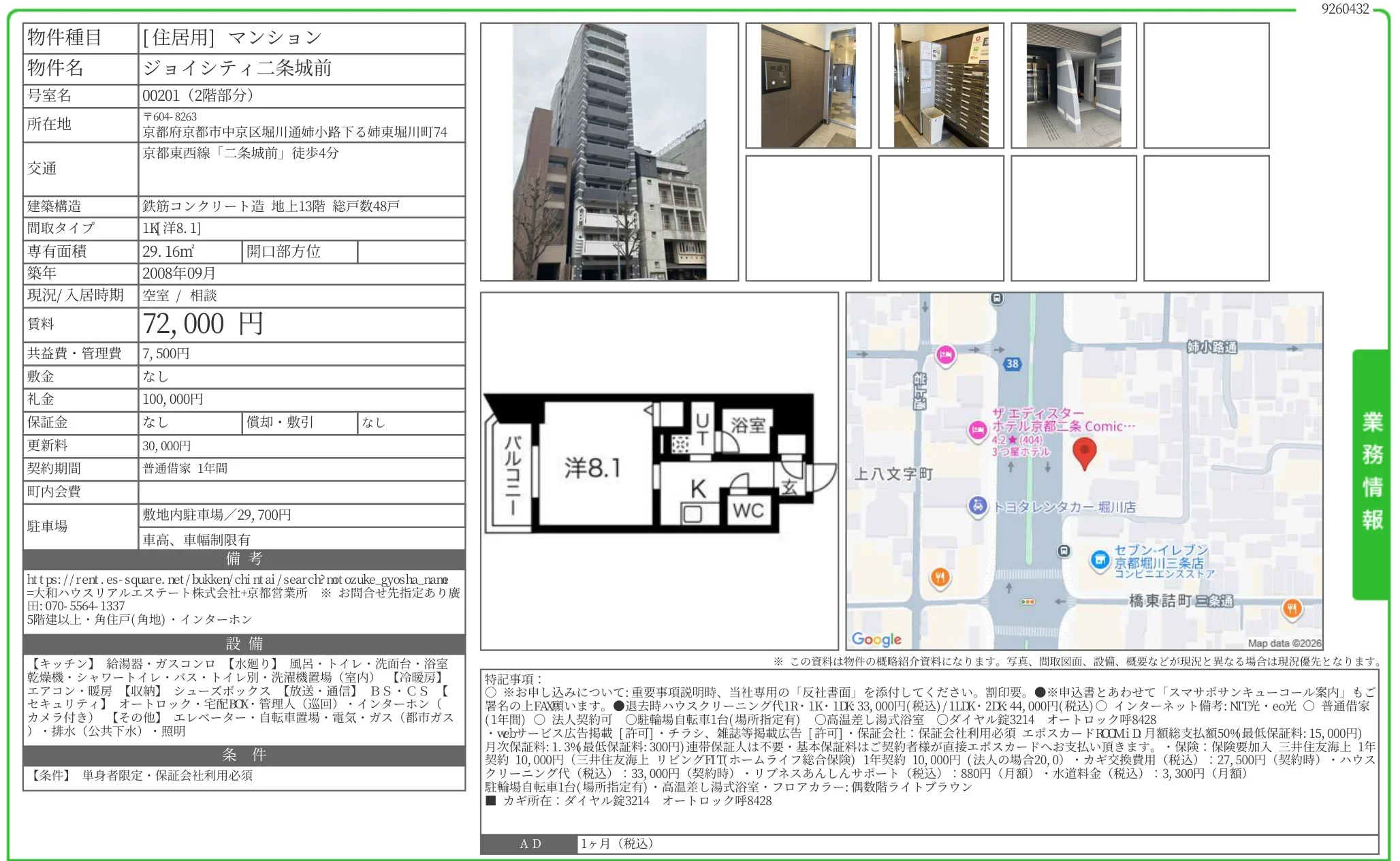This screenshot has height=861, width=1400.
Task: Click the orange restaurant icon near Sanjo-dori label
Action: point(1291,608)
